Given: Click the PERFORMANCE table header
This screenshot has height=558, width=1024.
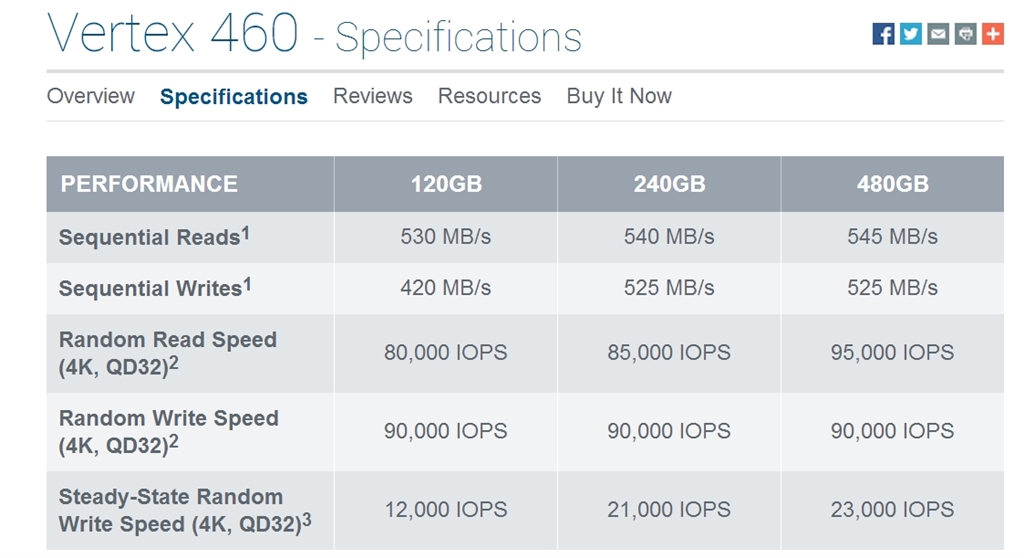Looking at the screenshot, I should coord(149,184).
